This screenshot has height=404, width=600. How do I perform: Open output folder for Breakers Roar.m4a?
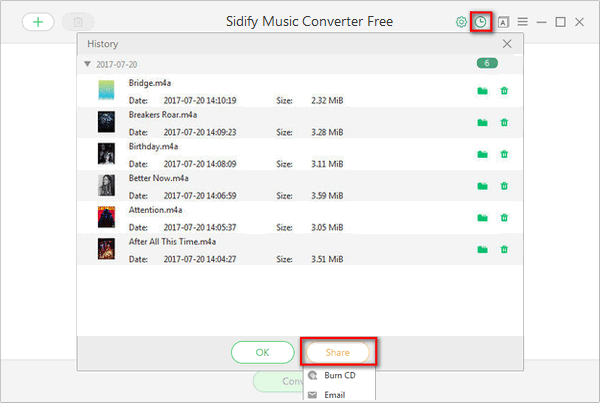pos(483,122)
